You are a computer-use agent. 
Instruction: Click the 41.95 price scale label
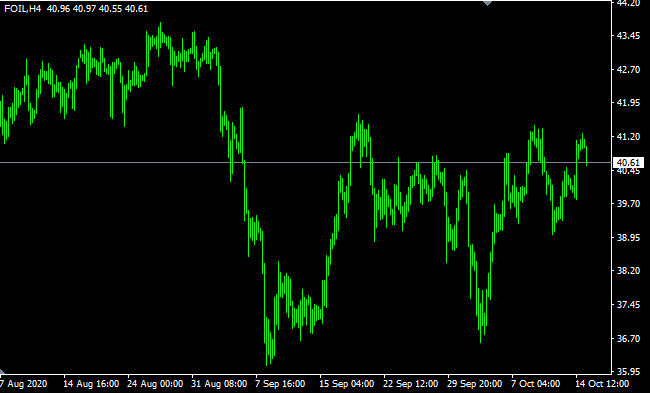pos(628,103)
